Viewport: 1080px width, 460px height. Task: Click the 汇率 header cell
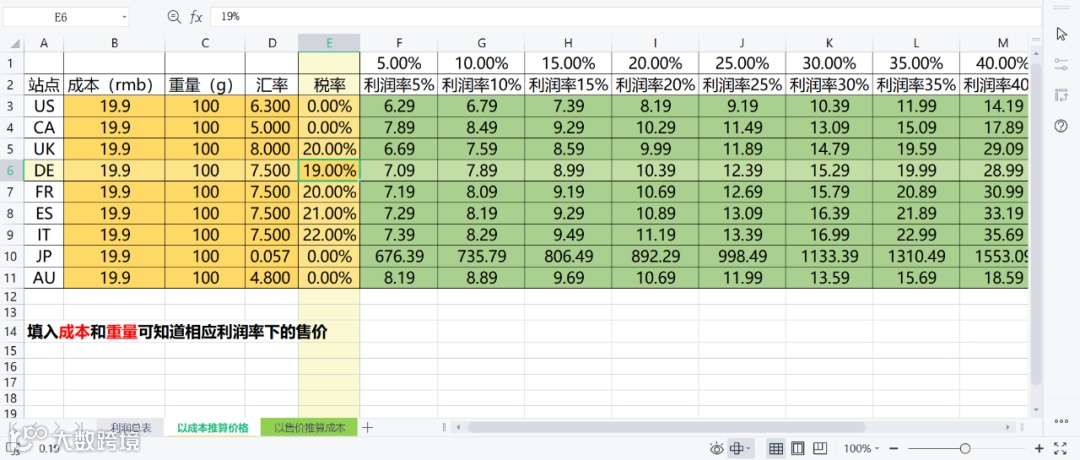pyautogui.click(x=272, y=85)
